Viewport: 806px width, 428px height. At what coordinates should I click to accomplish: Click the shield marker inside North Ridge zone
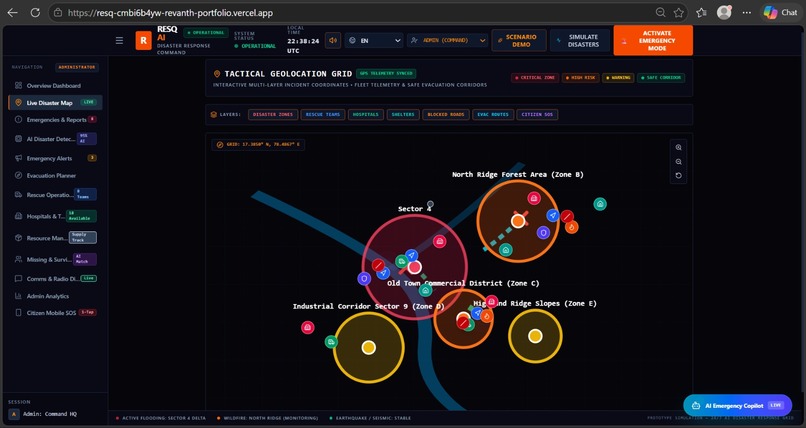coord(543,233)
